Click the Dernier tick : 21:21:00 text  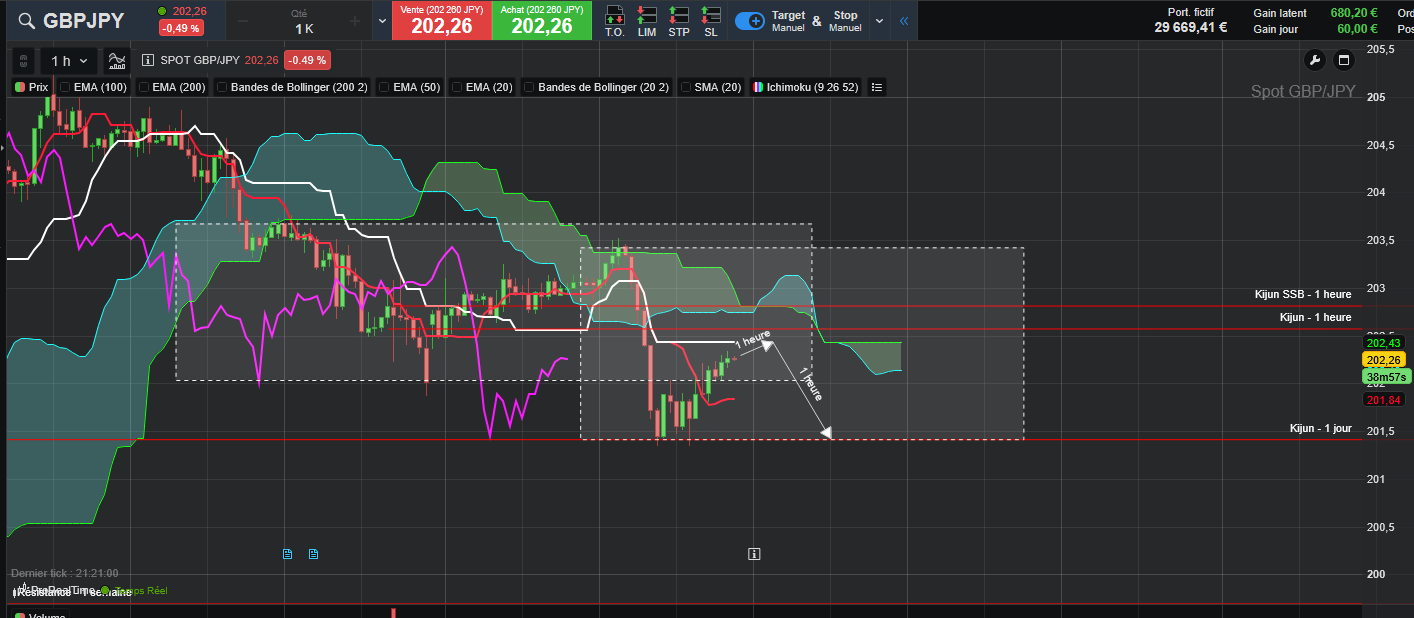tap(65, 573)
